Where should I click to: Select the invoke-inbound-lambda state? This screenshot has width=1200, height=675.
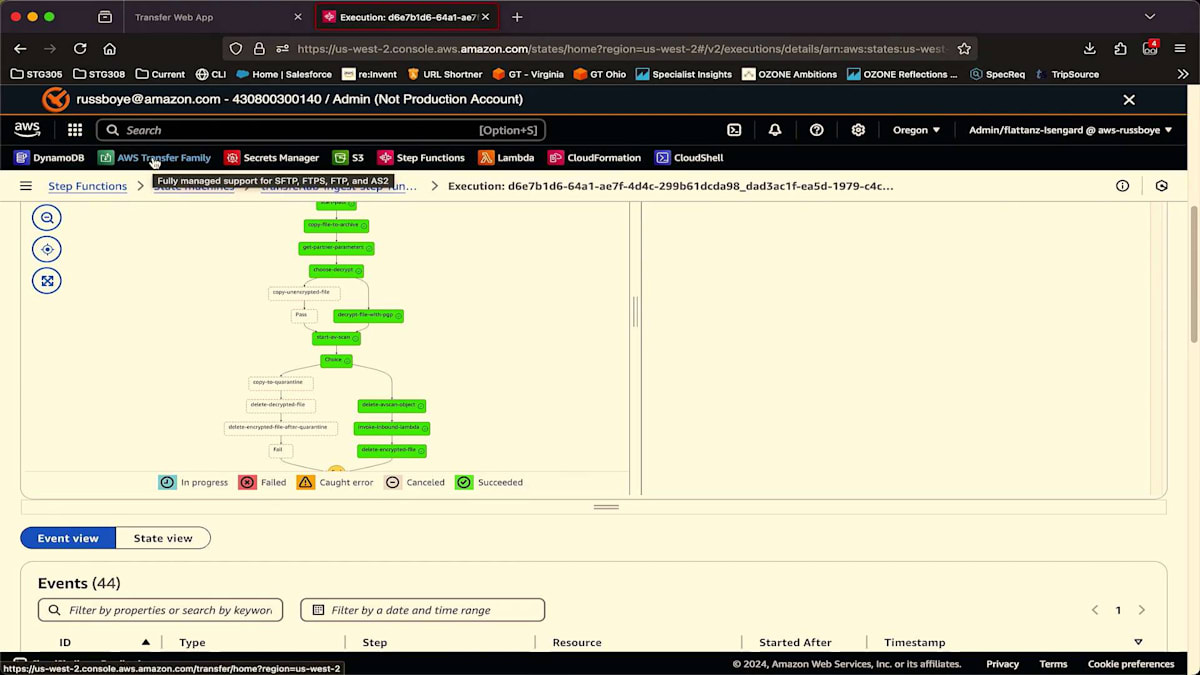(x=392, y=427)
